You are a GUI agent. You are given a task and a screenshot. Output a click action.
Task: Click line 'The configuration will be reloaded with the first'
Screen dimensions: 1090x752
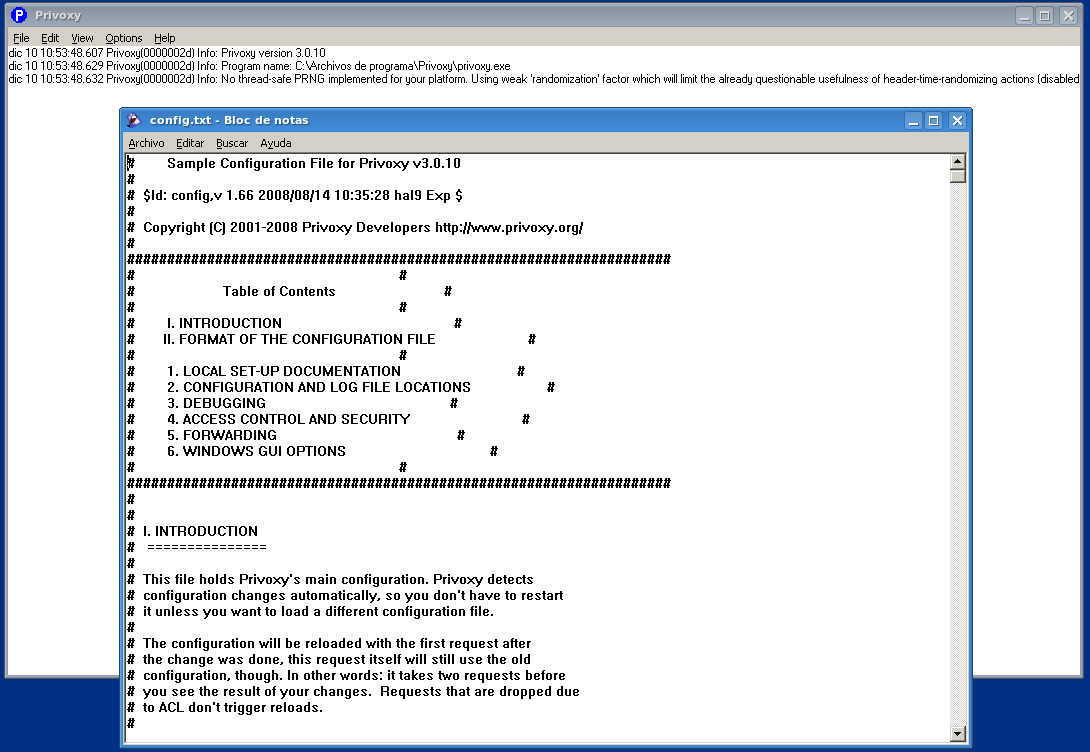(x=337, y=644)
